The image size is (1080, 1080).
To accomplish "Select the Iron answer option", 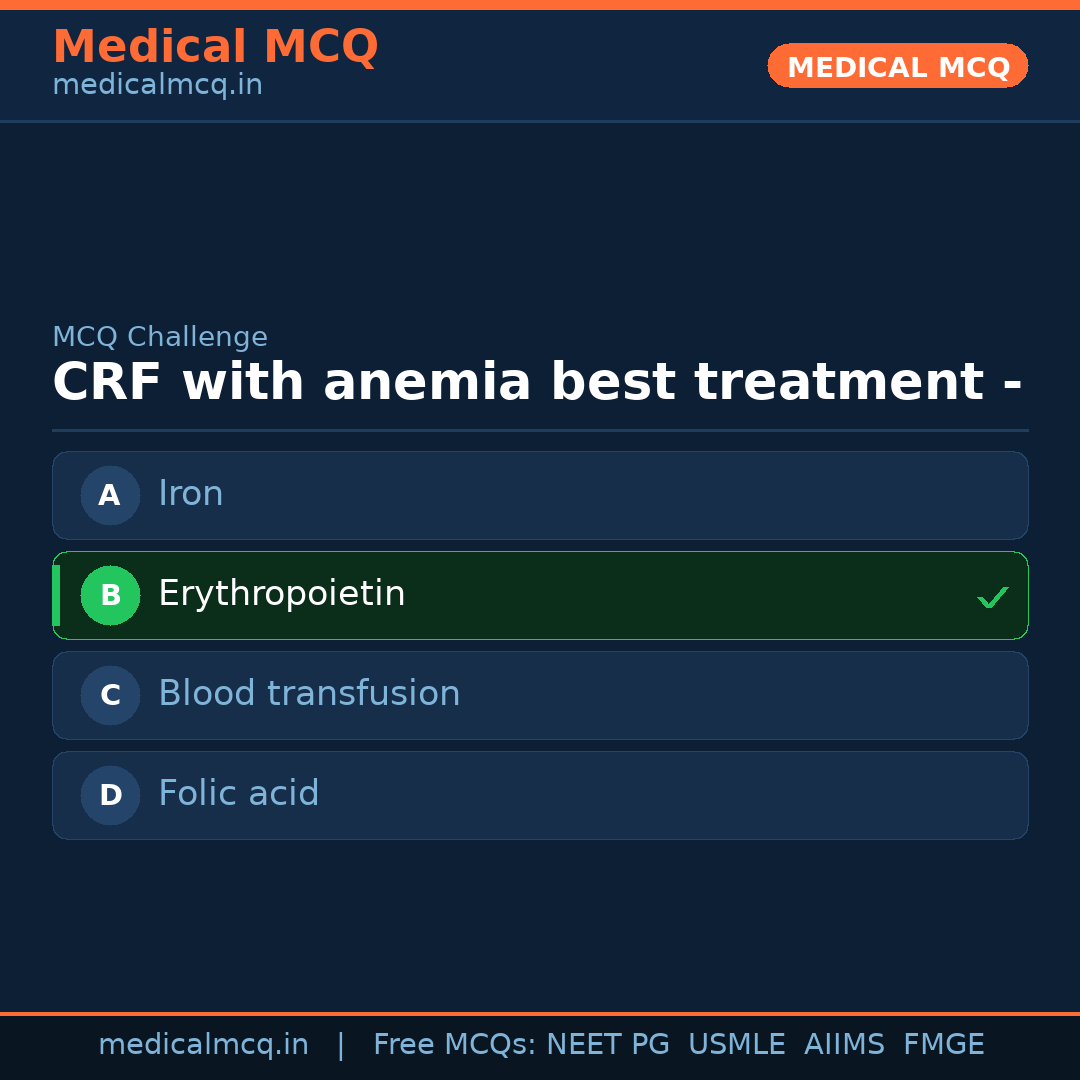I will (540, 495).
